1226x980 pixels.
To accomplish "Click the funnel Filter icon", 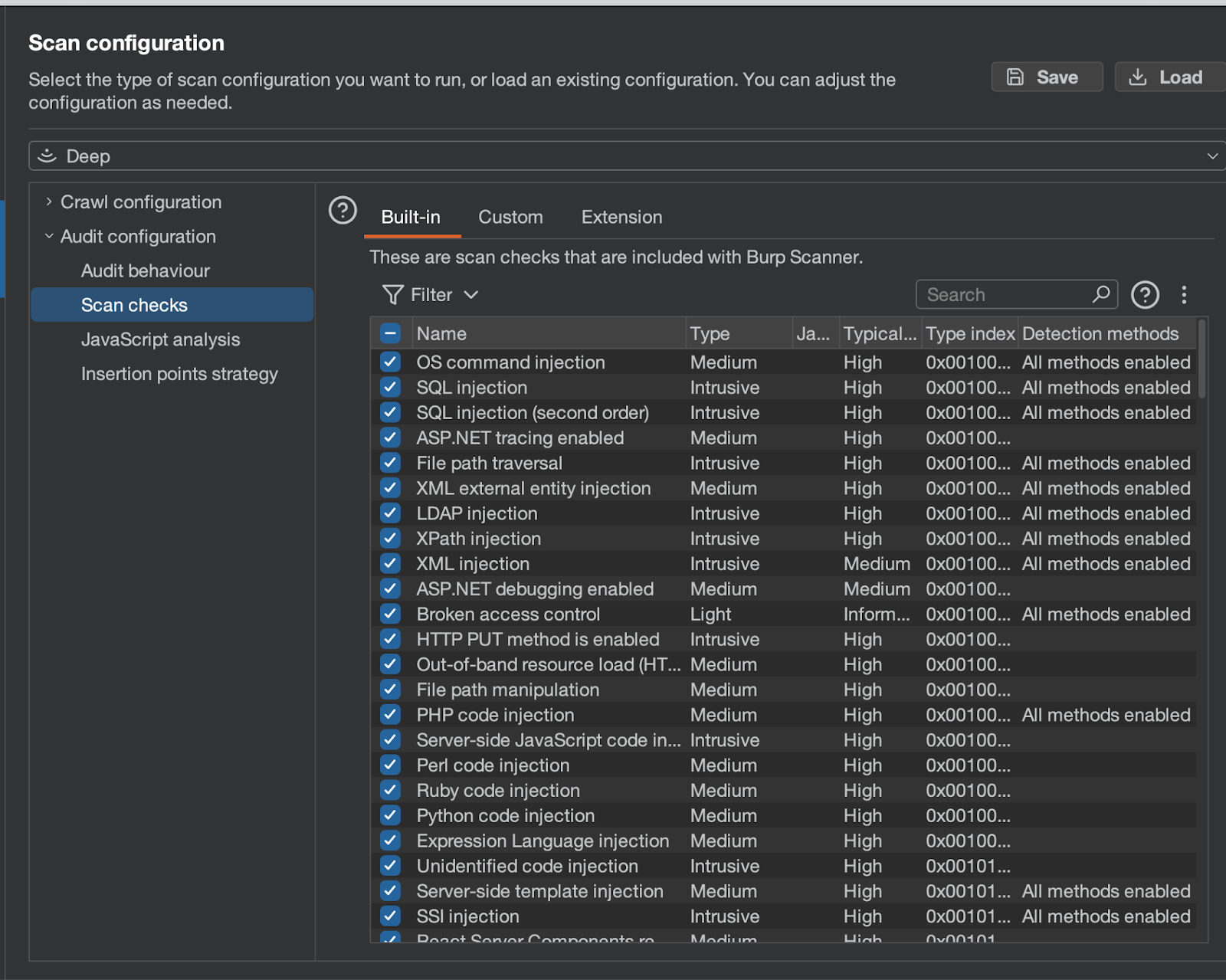I will [x=393, y=295].
